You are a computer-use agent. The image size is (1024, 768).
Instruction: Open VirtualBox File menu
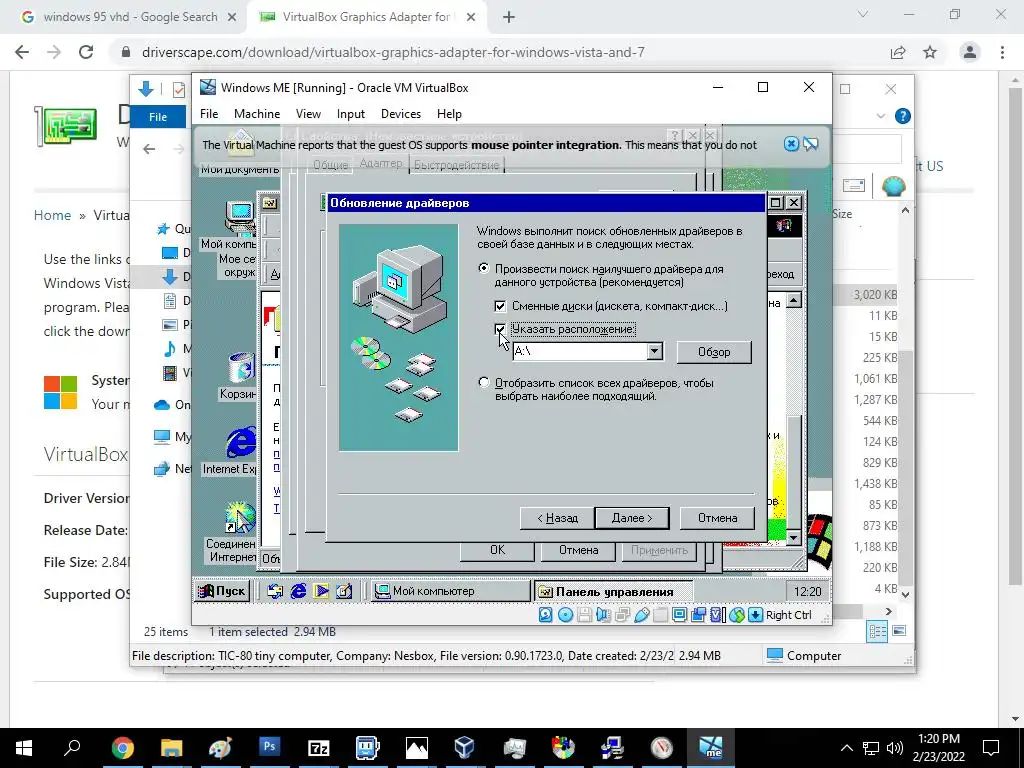pyautogui.click(x=209, y=114)
